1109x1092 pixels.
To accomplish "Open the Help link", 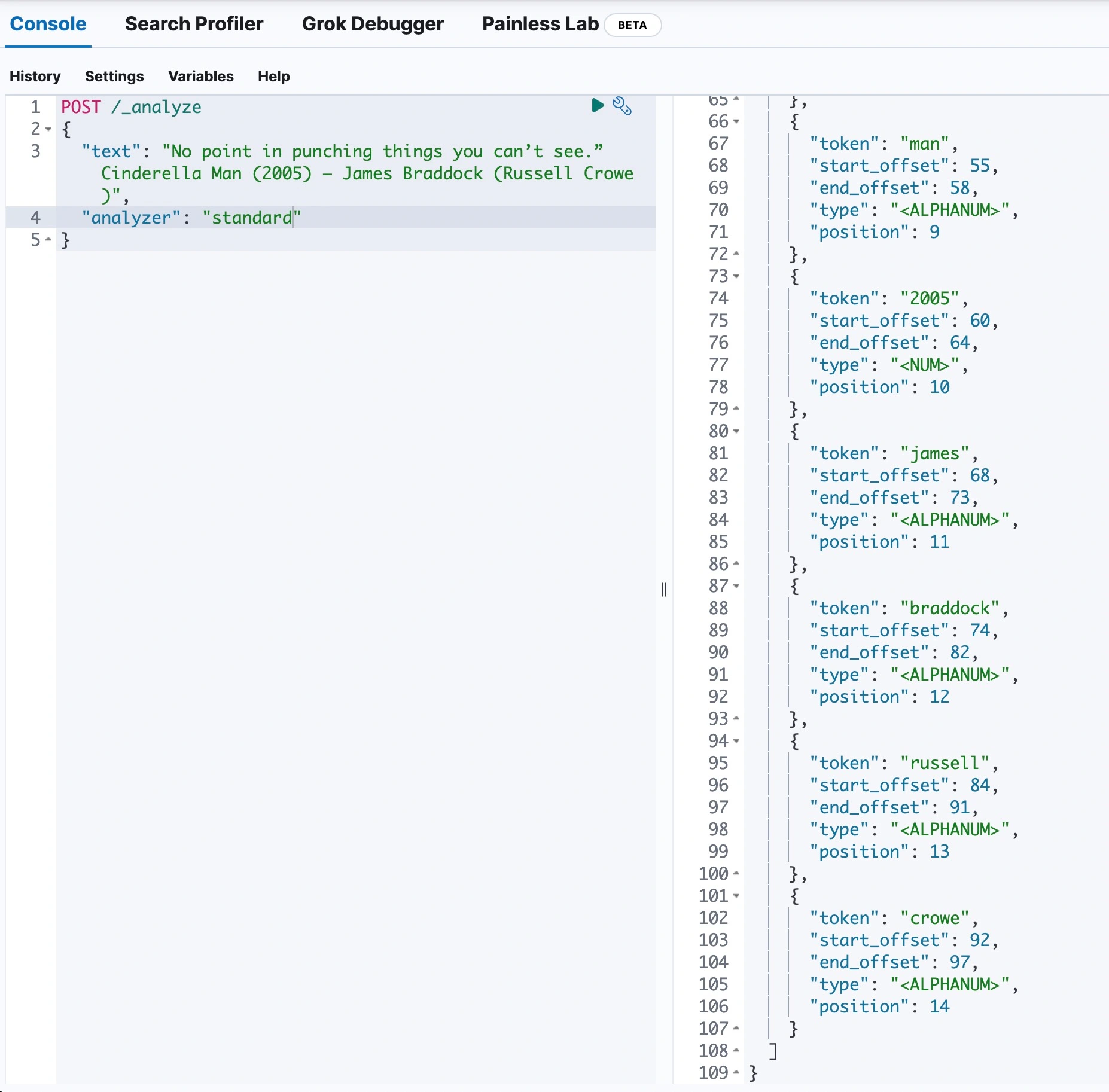I will point(273,76).
